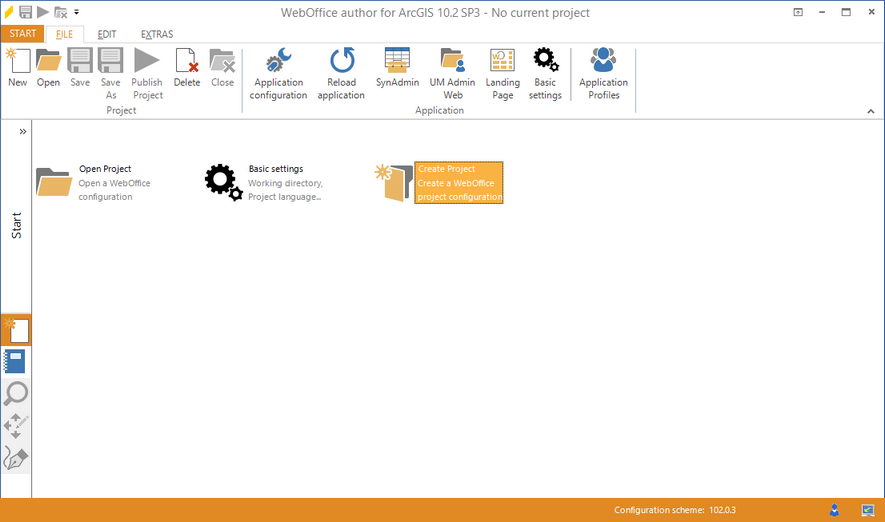Click the fountain pen icon in the sidebar

pyautogui.click(x=16, y=458)
